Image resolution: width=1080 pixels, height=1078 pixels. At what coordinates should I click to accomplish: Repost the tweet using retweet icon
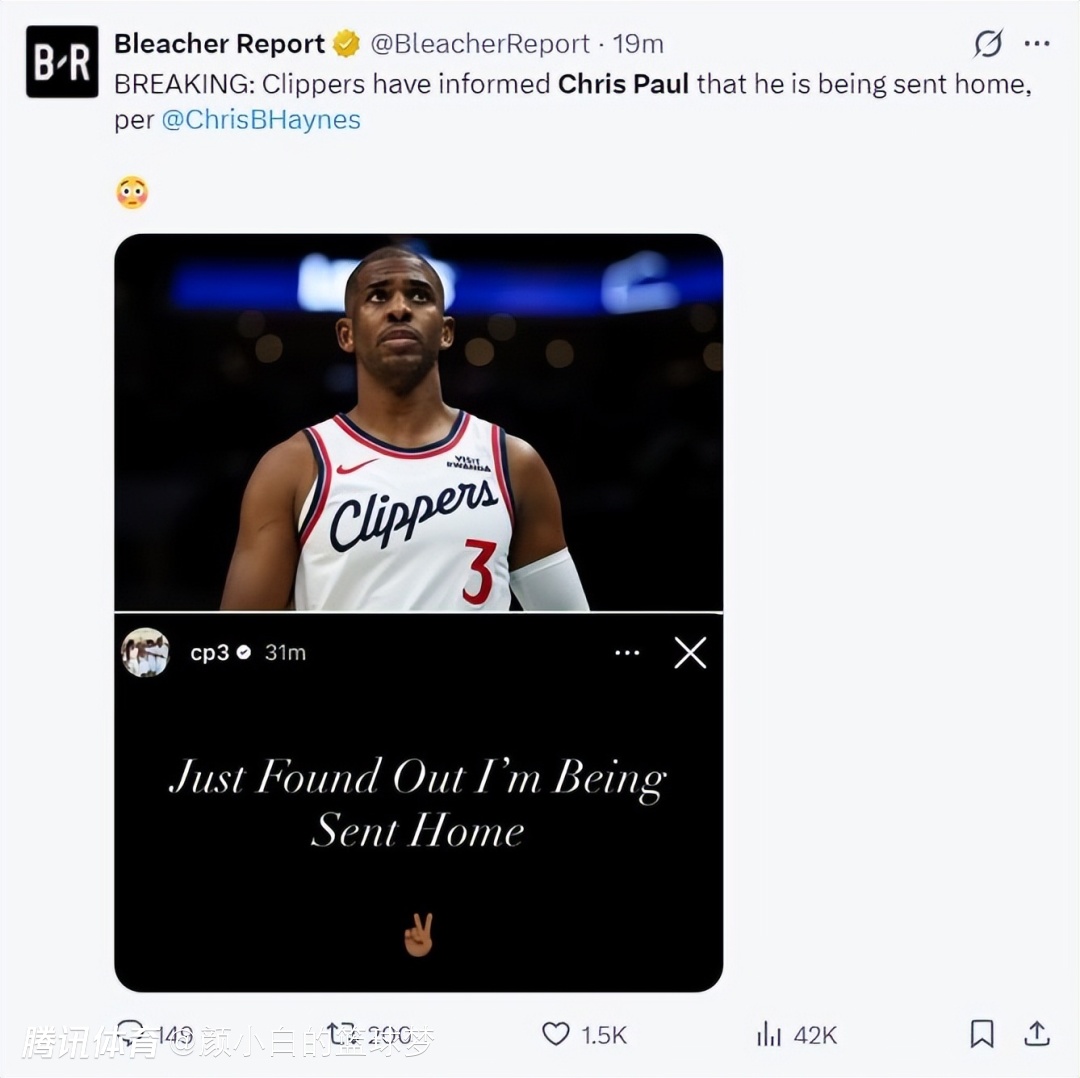click(x=341, y=1034)
